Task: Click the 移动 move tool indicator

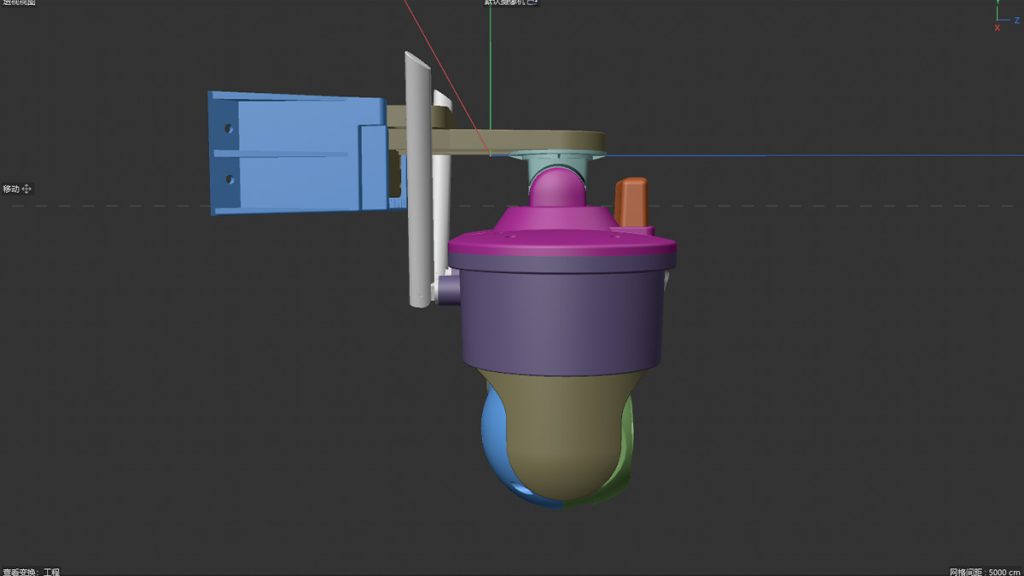Action: pyautogui.click(x=17, y=189)
